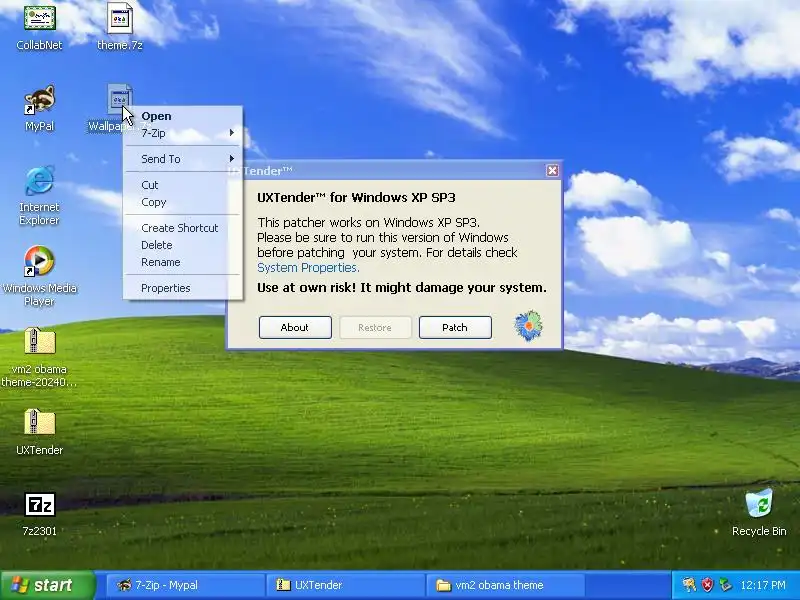The image size is (800, 600).
Task: Select the vm2 obama theme zip folder
Action: 39,341
